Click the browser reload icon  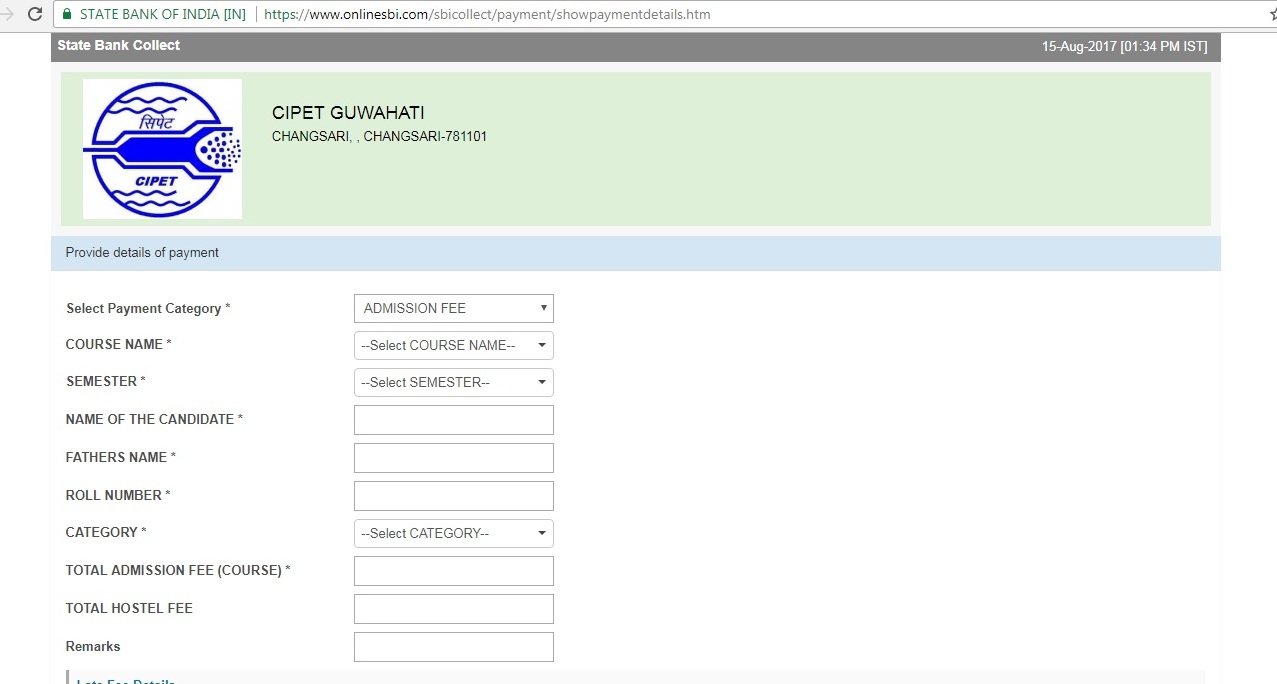pyautogui.click(x=36, y=14)
